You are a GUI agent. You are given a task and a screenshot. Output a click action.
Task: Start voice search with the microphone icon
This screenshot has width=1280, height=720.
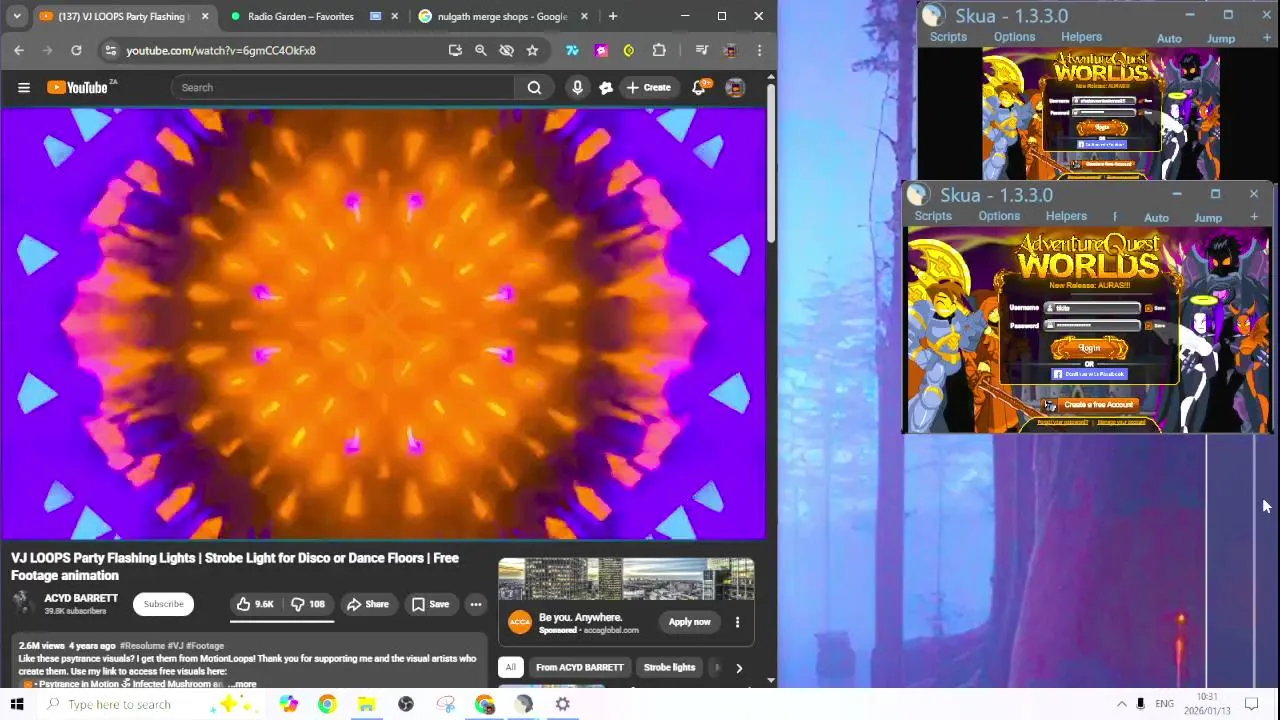(x=577, y=87)
